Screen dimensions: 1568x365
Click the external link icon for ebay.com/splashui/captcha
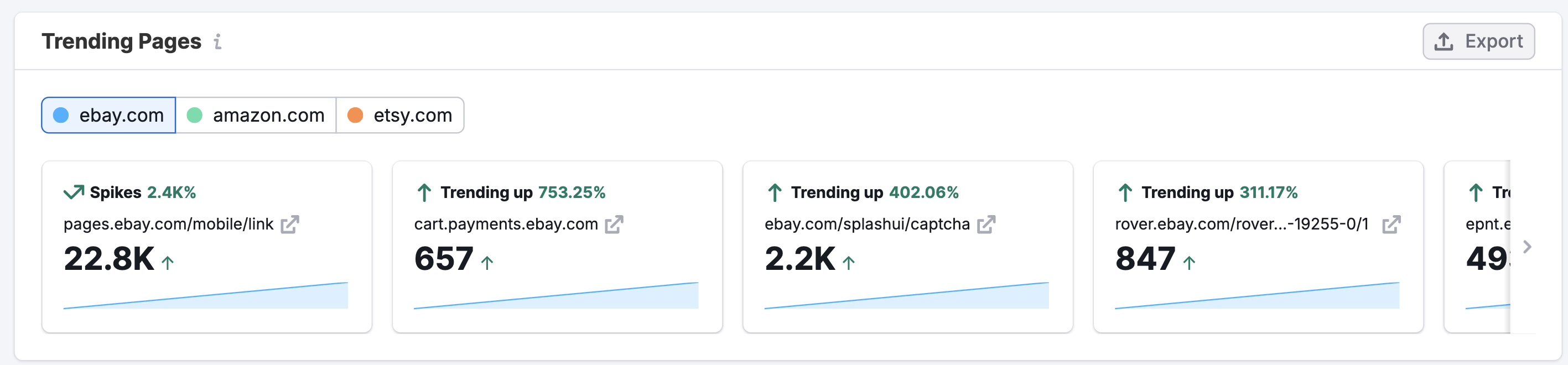987,224
